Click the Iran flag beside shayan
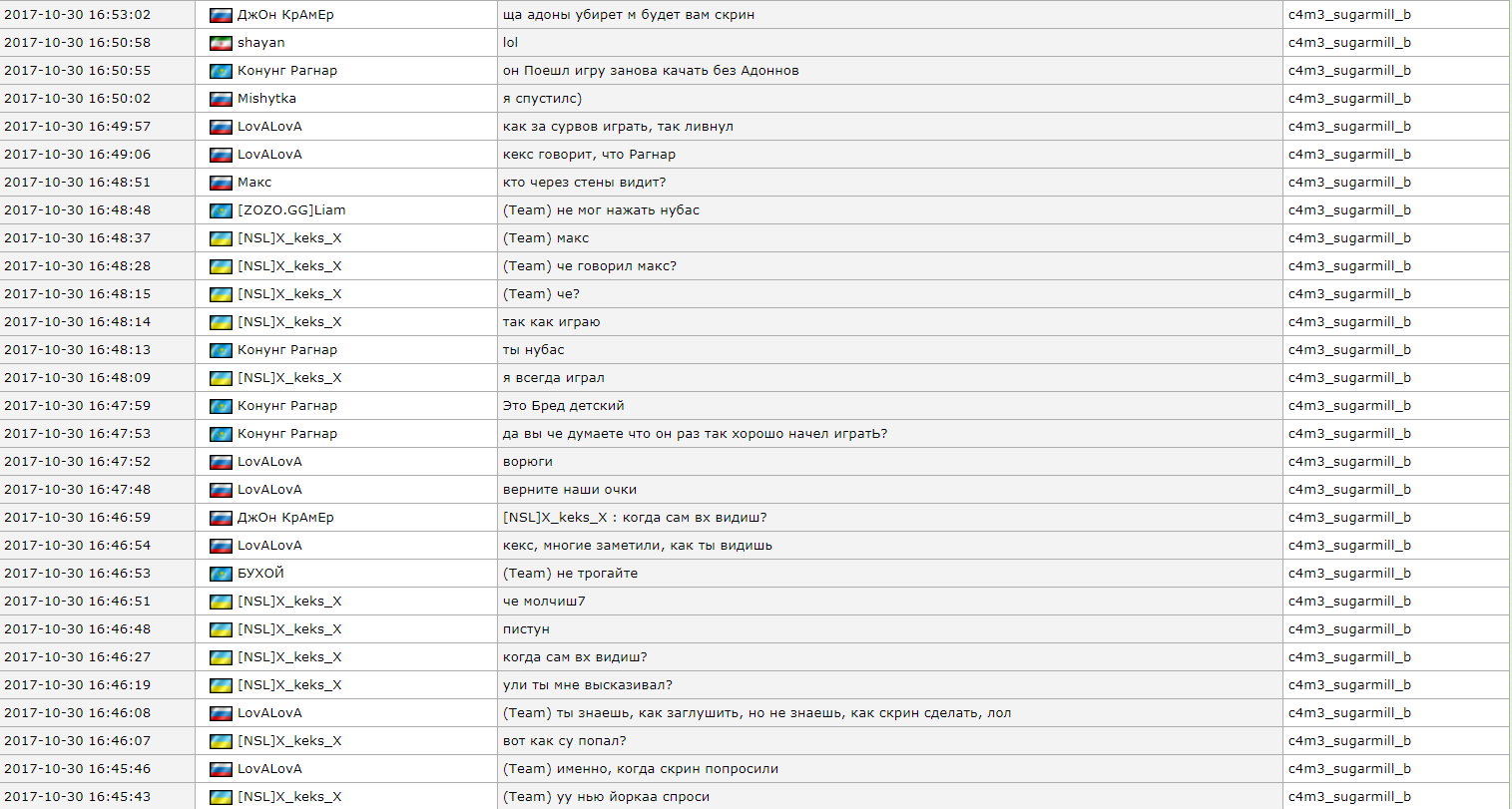The image size is (1512, 809). (x=221, y=43)
